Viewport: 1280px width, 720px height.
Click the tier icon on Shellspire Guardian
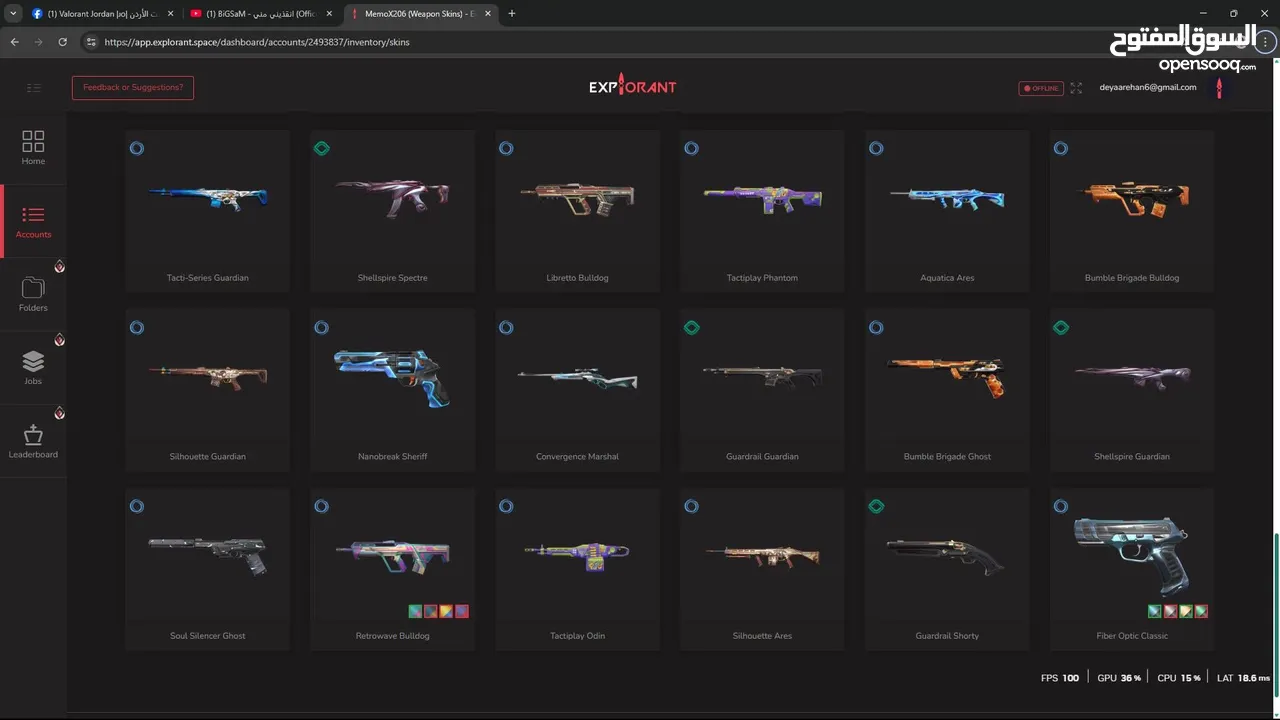[x=1061, y=327]
